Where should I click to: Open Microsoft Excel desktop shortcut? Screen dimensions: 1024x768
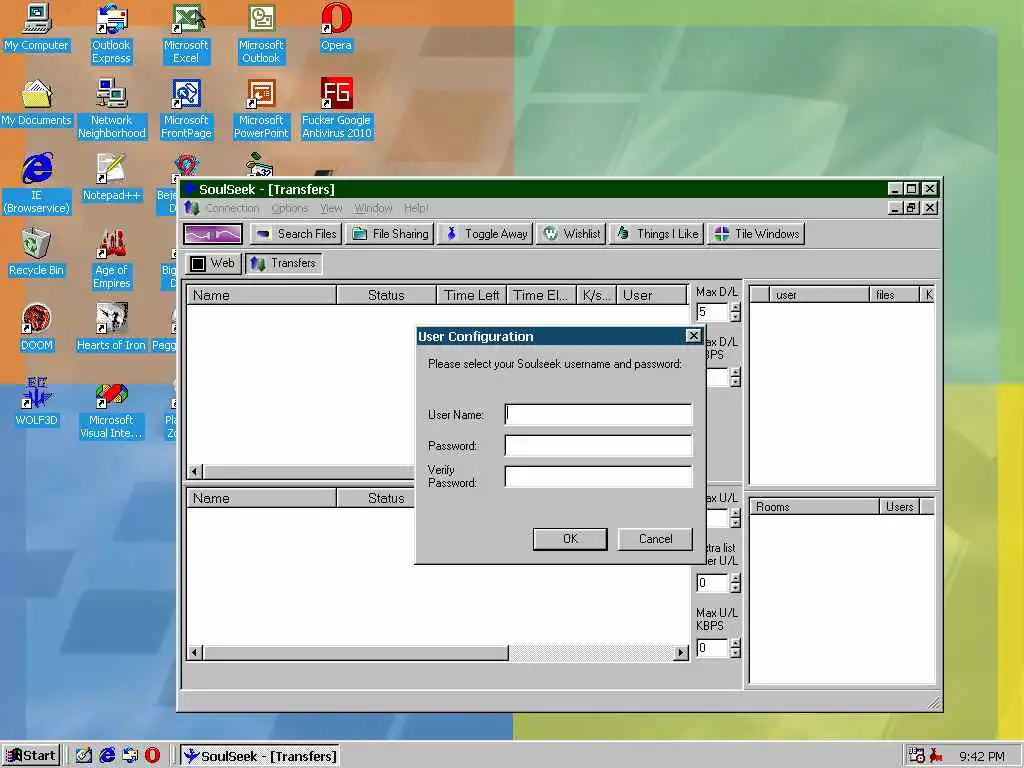(x=186, y=34)
